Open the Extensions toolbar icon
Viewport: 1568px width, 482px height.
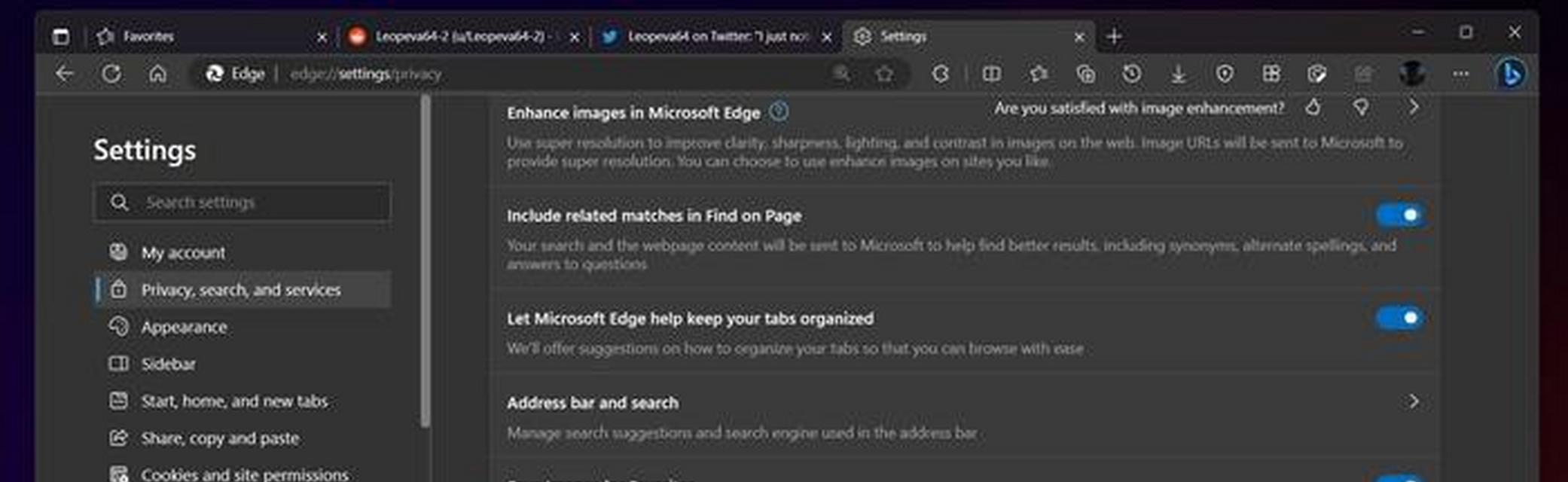coord(941,74)
